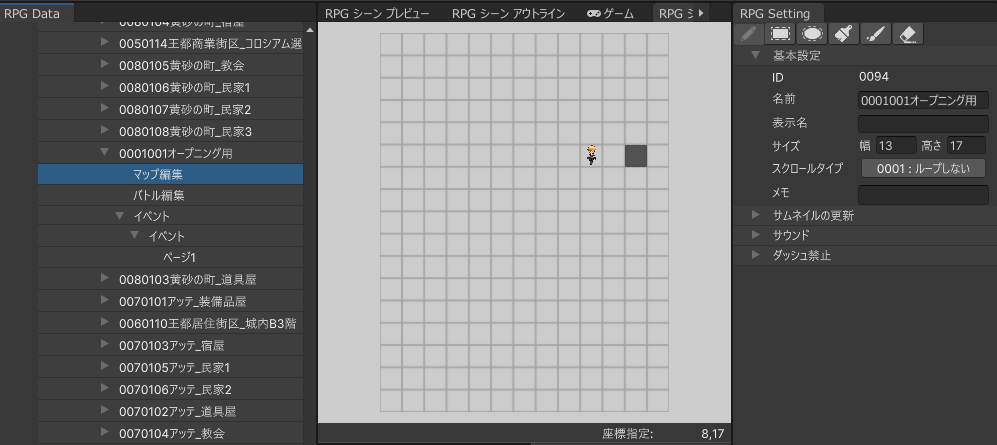Open the スクロールタイプ dropdown
Image resolution: width=997 pixels, height=445 pixels.
pyautogui.click(x=922, y=168)
